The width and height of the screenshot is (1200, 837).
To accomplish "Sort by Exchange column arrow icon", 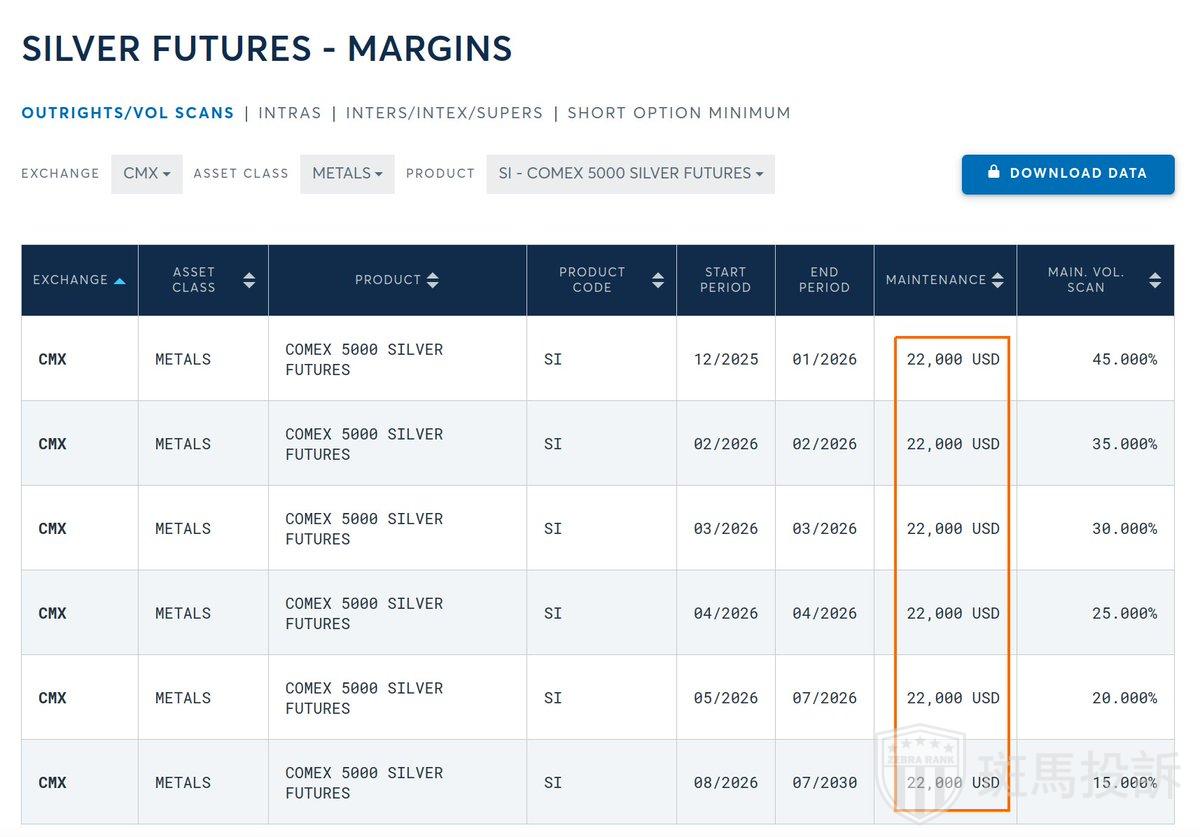I will coord(120,281).
